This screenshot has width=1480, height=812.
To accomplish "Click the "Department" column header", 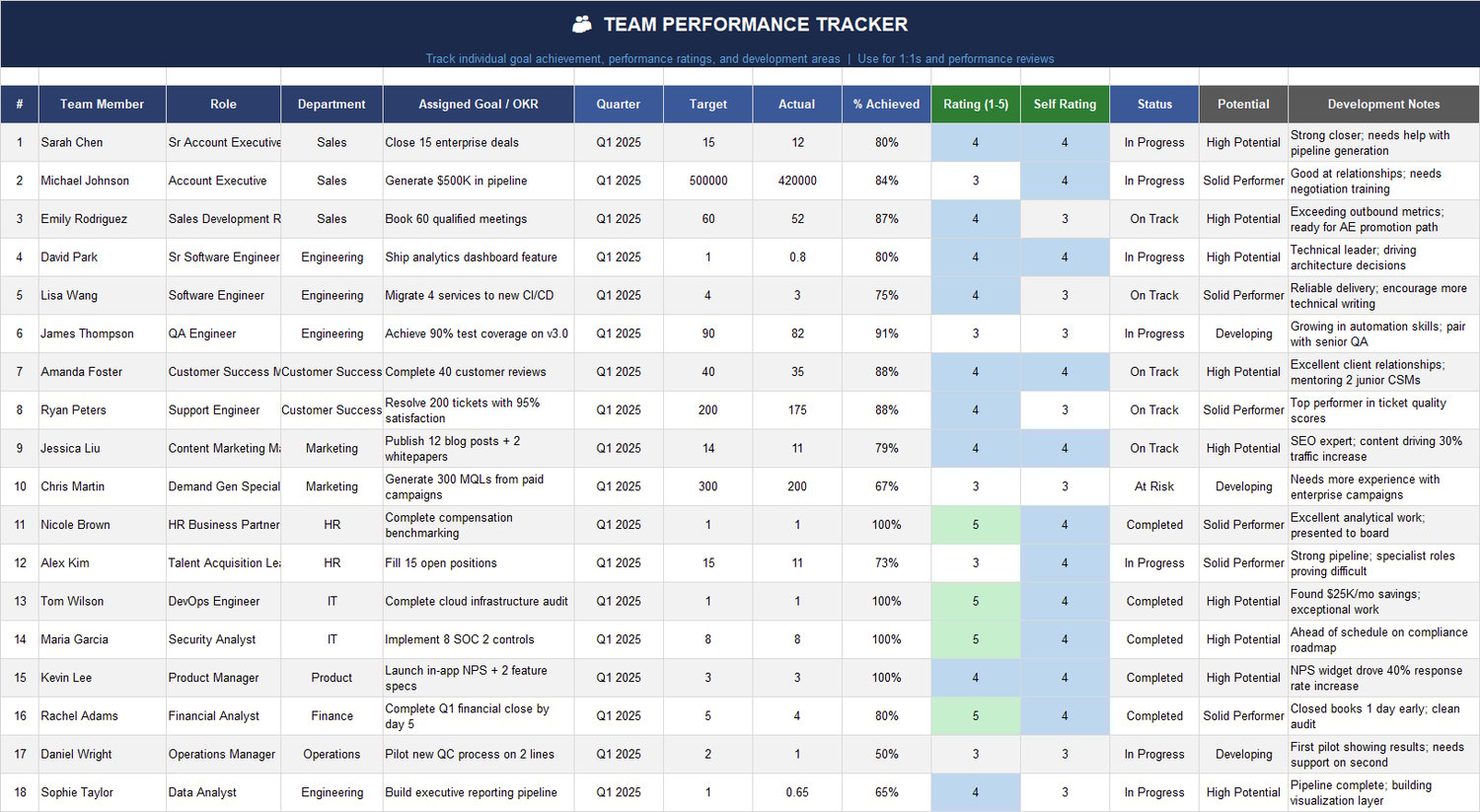I will click(x=332, y=104).
